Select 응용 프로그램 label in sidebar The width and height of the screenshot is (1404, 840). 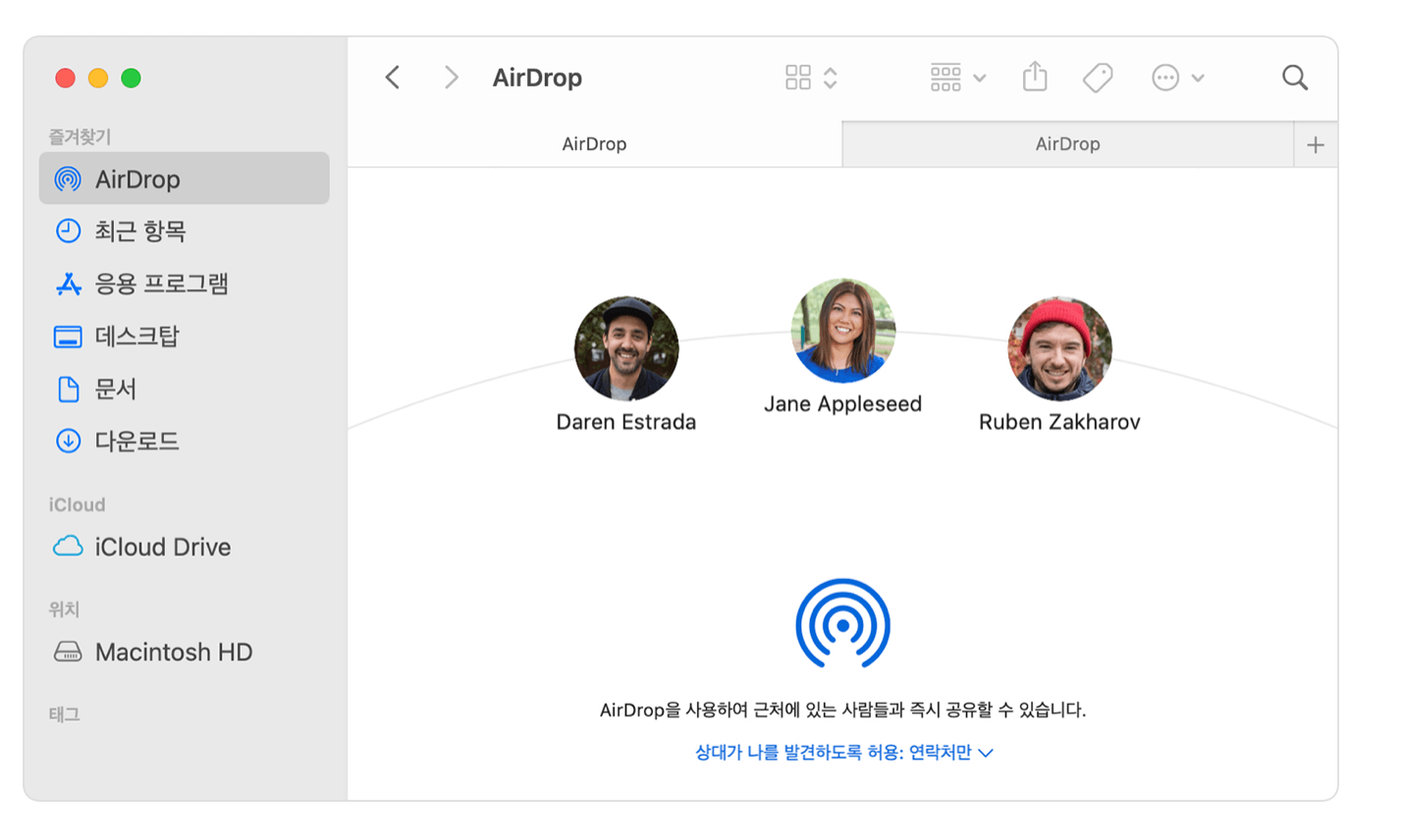pos(162,284)
